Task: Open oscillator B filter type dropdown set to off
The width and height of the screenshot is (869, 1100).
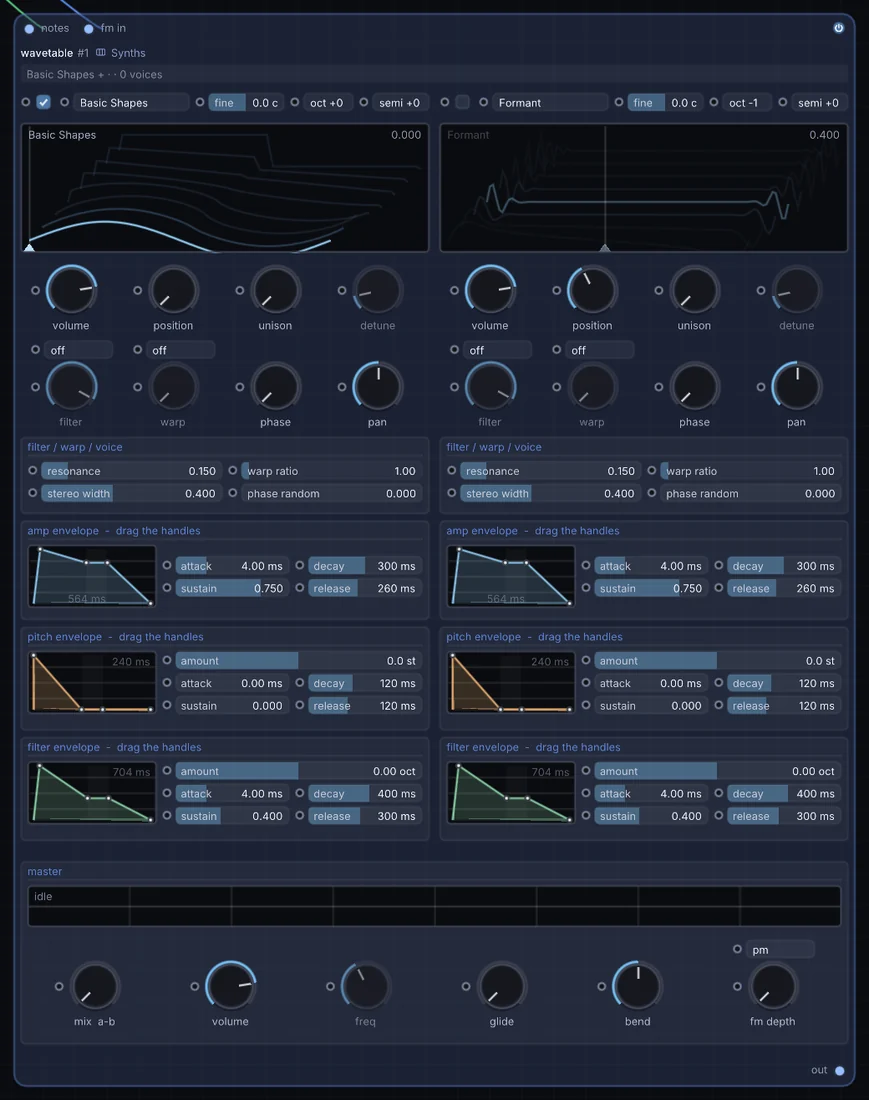Action: click(498, 350)
